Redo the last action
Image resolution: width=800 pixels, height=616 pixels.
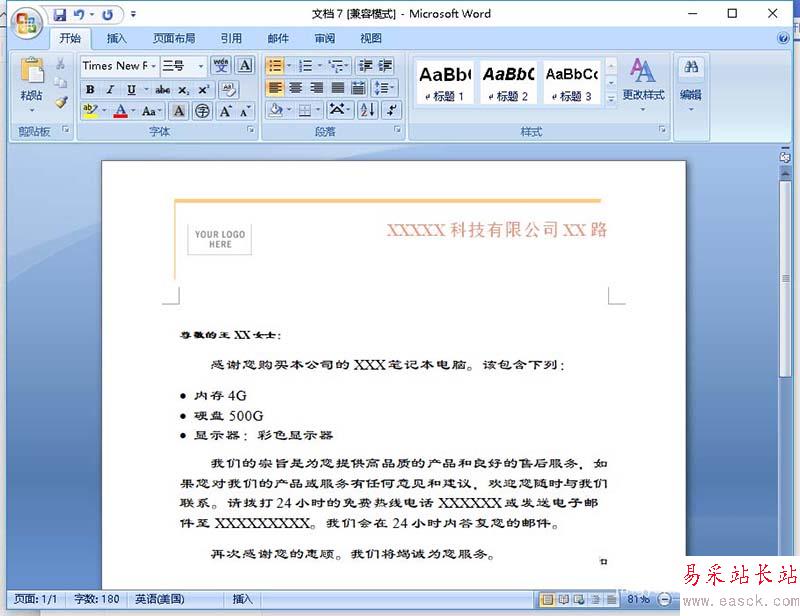(107, 15)
